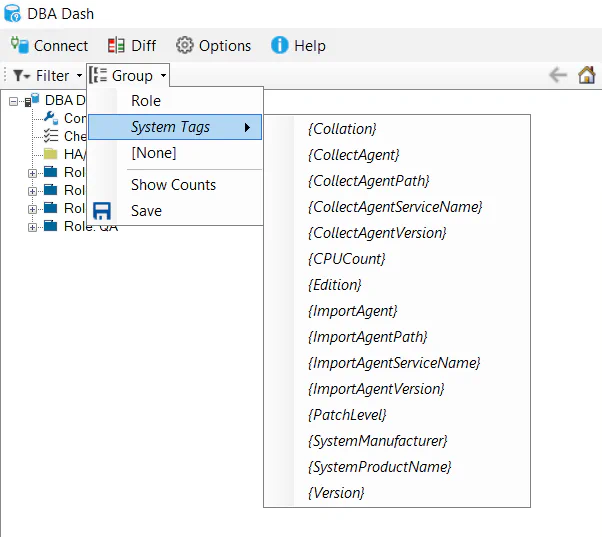Image resolution: width=602 pixels, height=537 pixels.
Task: Click the blue Help info icon
Action: click(280, 46)
